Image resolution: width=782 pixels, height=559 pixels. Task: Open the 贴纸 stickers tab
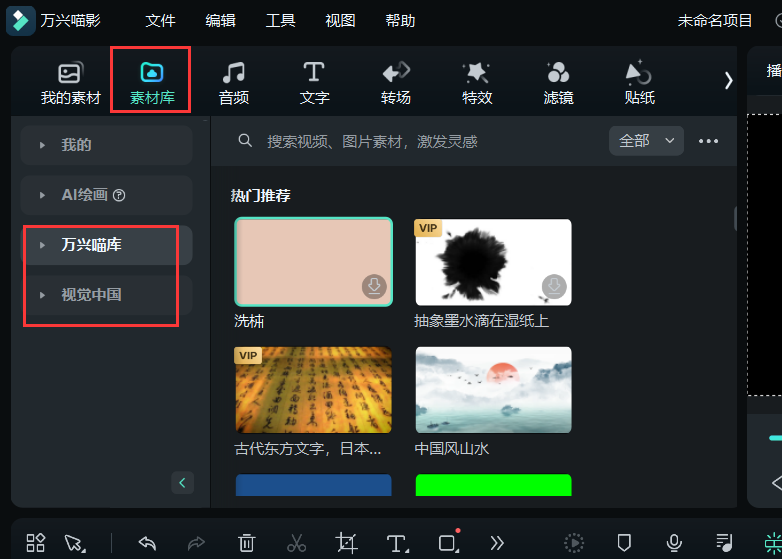[639, 83]
